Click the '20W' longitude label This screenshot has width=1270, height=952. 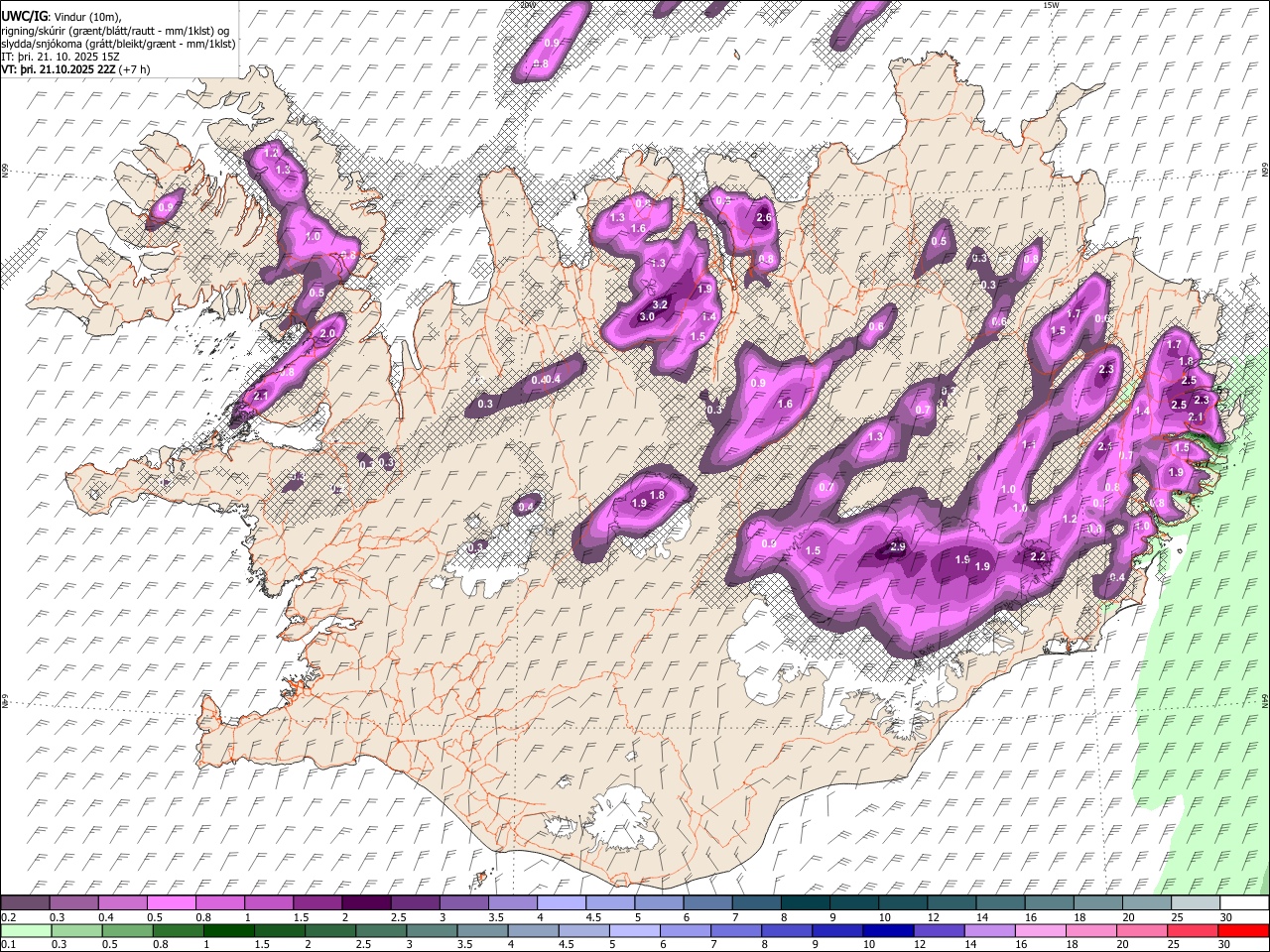click(x=527, y=5)
